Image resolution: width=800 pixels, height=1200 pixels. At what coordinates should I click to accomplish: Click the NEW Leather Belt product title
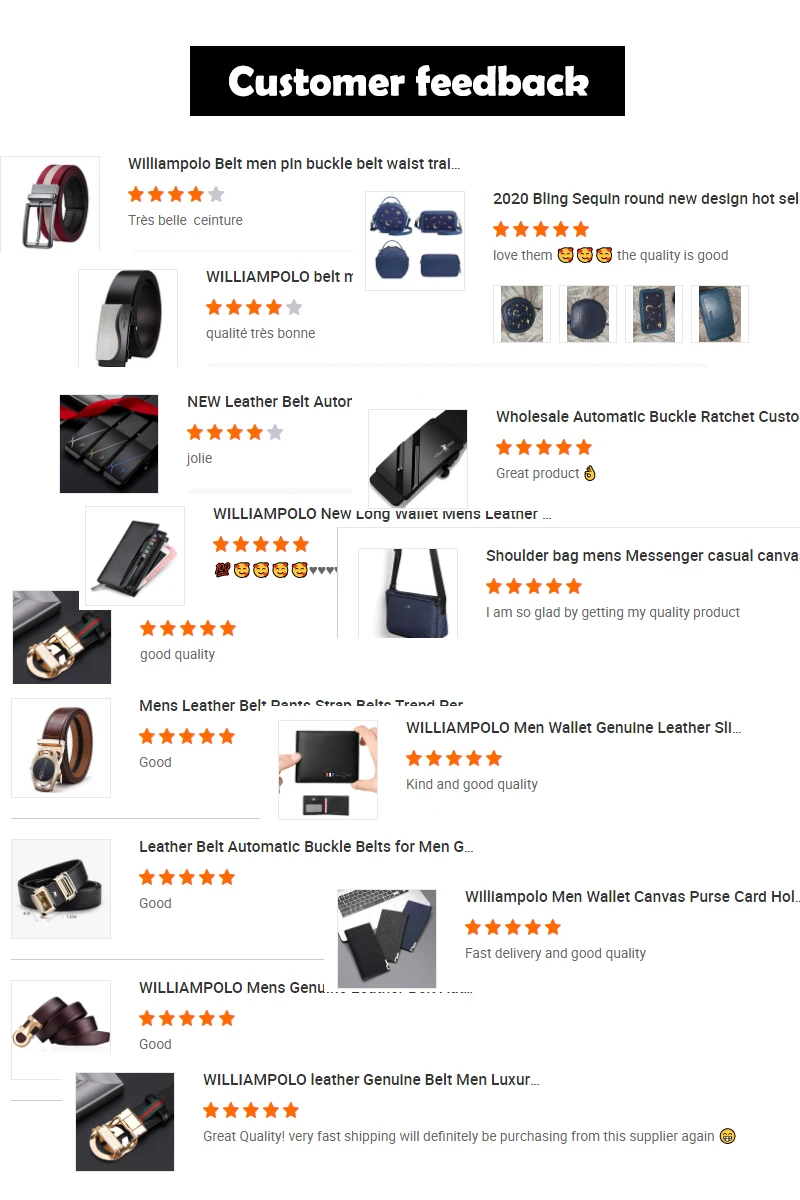(x=270, y=402)
